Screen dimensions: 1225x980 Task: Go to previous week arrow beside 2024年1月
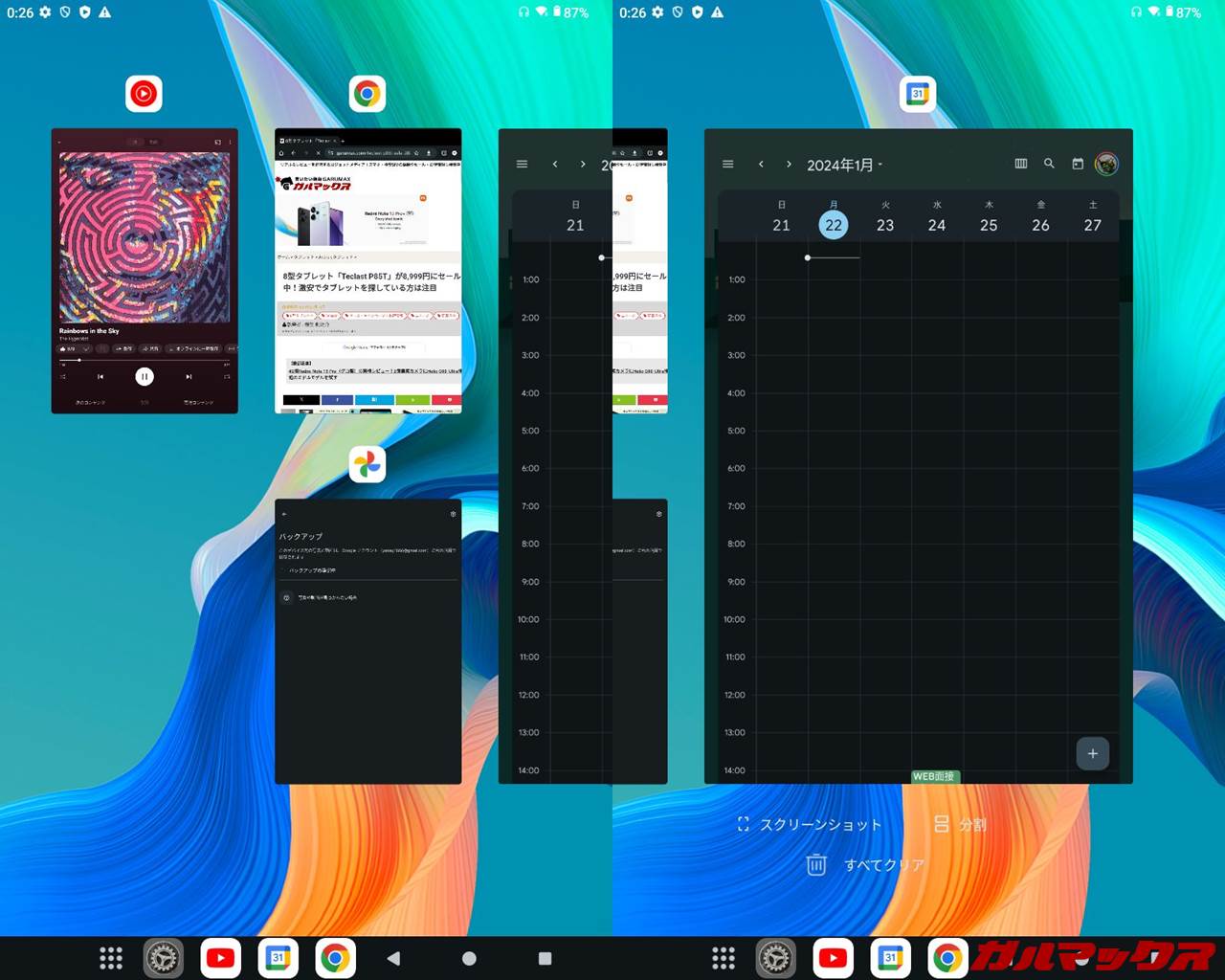761,165
